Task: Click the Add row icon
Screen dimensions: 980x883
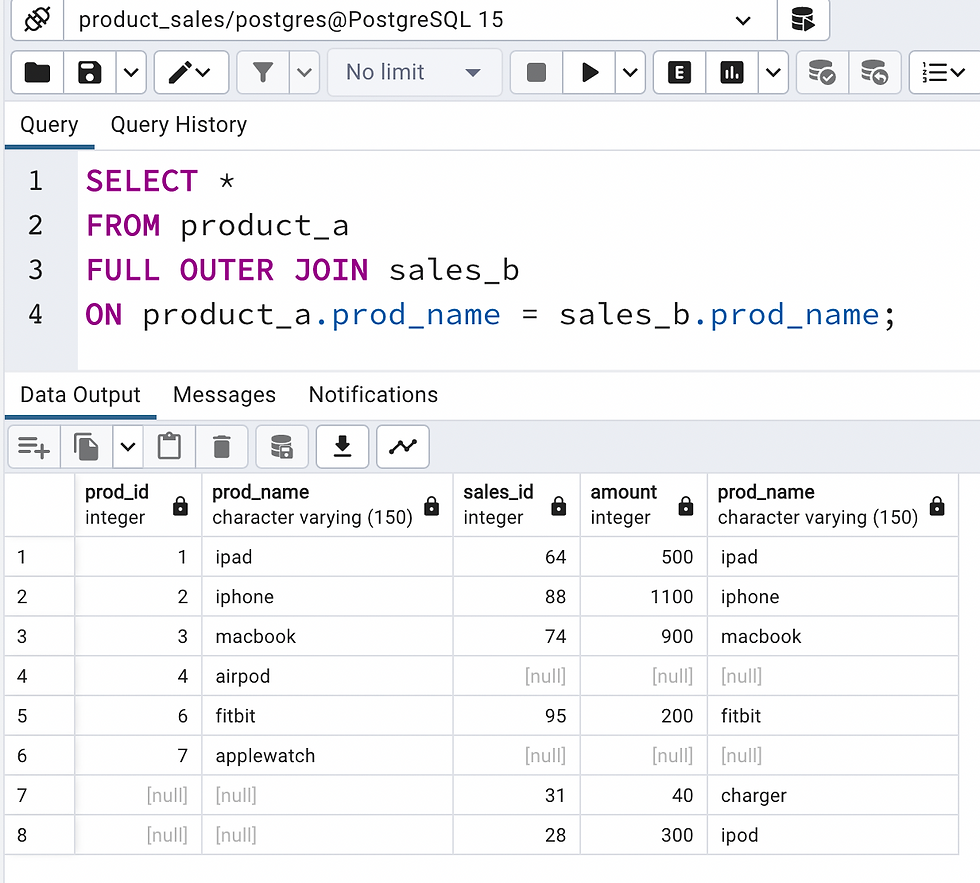Action: (34, 447)
